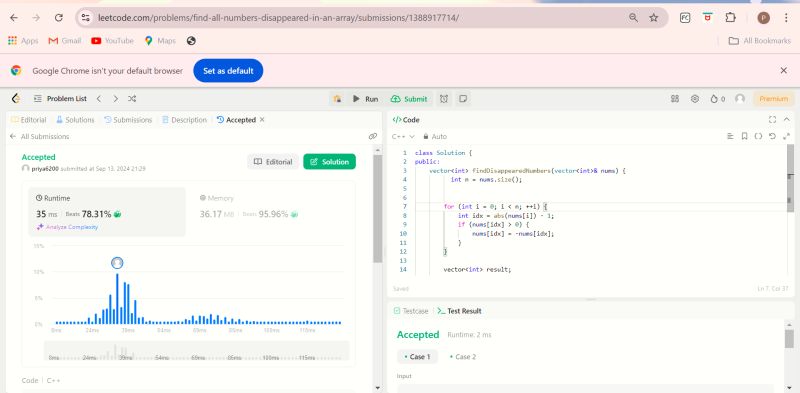The height and width of the screenshot is (393, 800).
Task: Maximize the Code panel fullscreen icon
Action: (x=772, y=119)
